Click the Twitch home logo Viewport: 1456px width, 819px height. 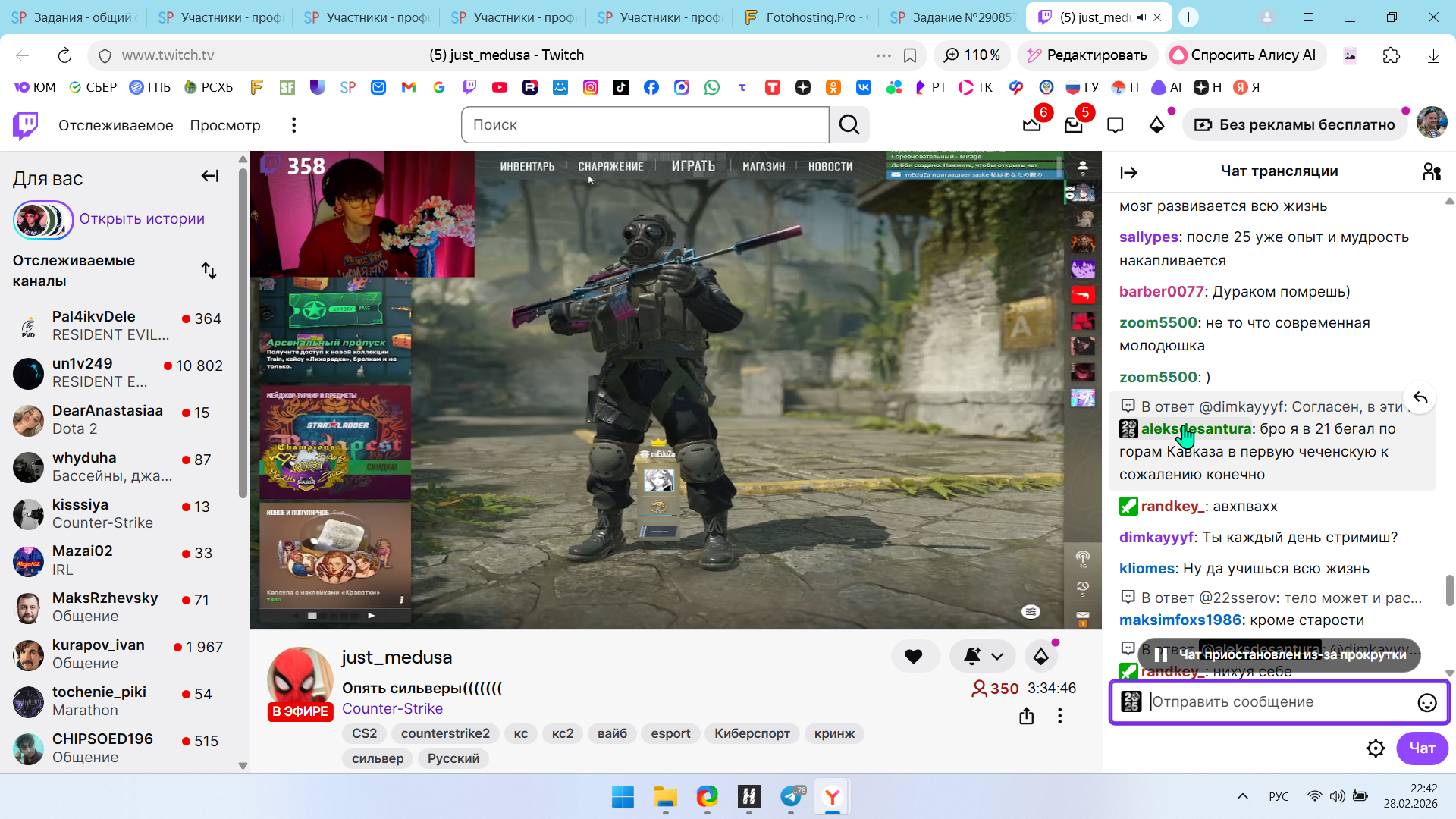coord(25,125)
